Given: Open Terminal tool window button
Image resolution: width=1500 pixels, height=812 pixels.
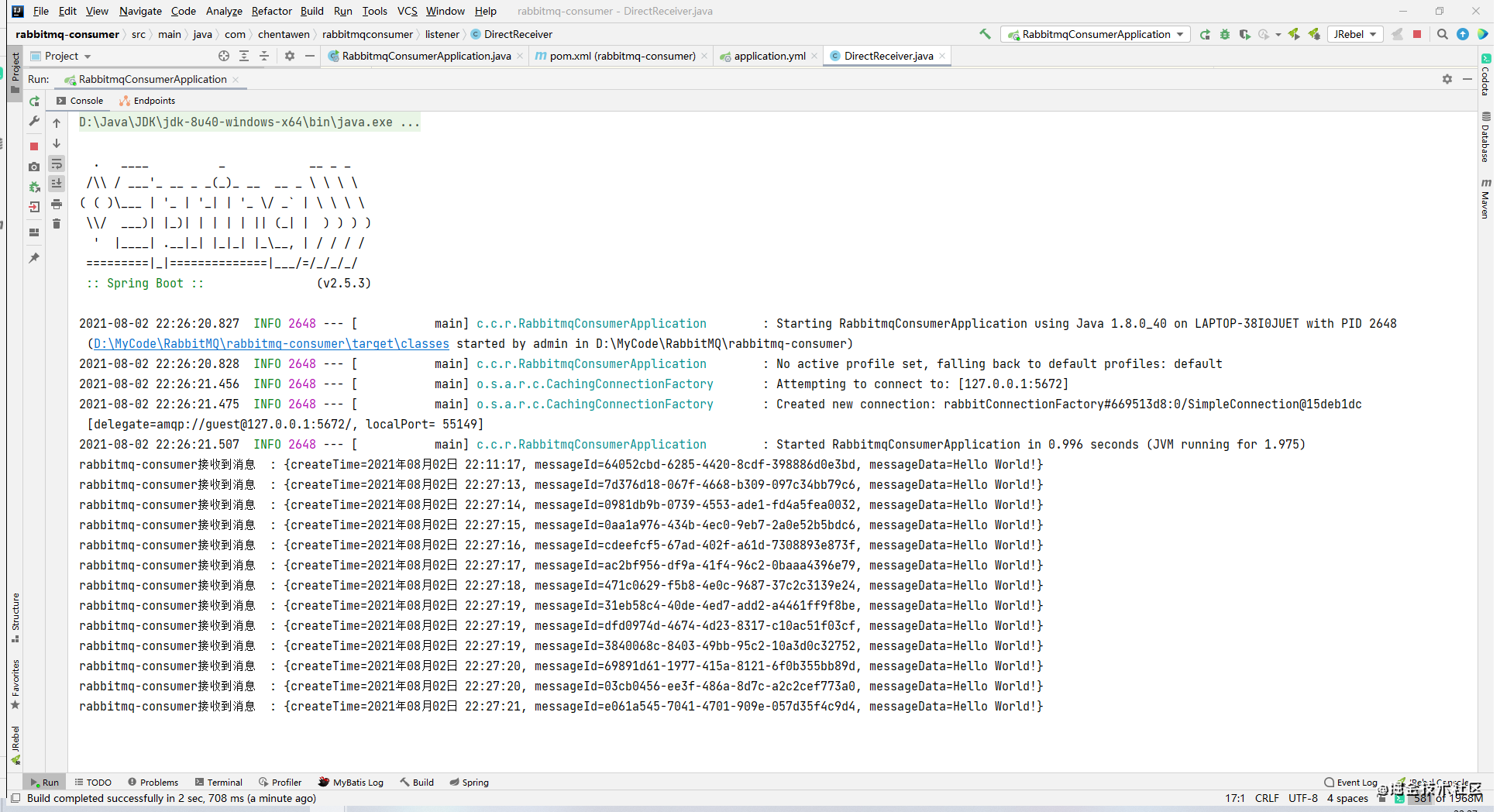Looking at the screenshot, I should [x=218, y=782].
